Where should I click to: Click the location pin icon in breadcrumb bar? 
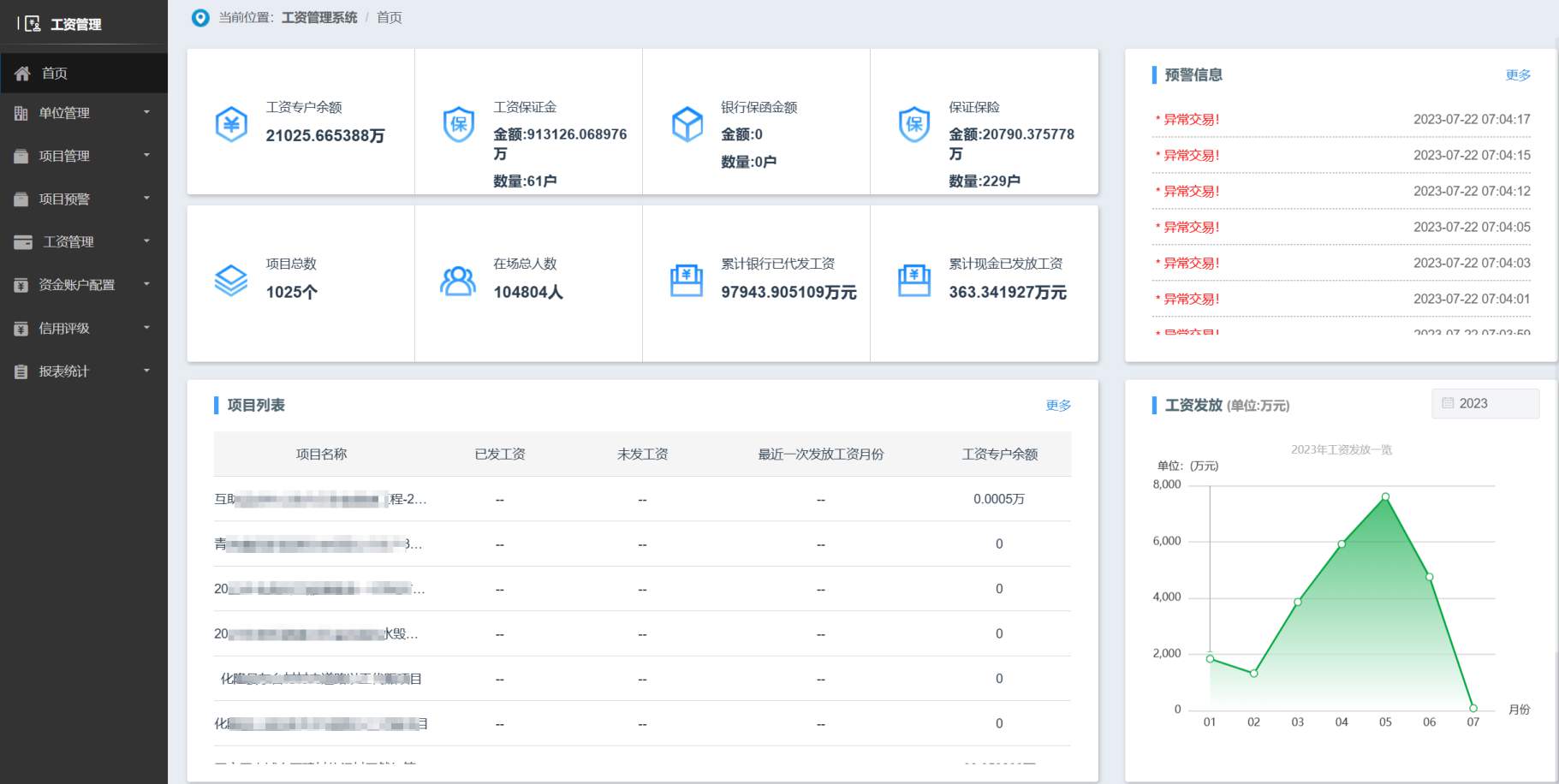tap(199, 17)
